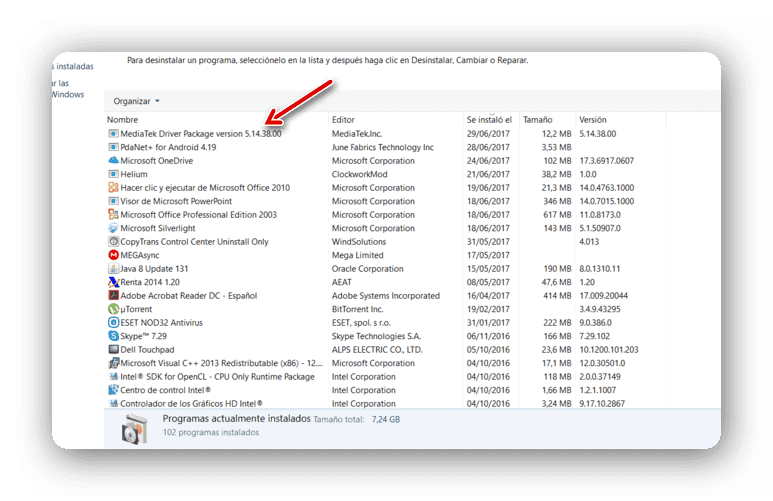Click the Centro de control Intel icon
The width and height of the screenshot is (773, 501).
click(x=113, y=390)
